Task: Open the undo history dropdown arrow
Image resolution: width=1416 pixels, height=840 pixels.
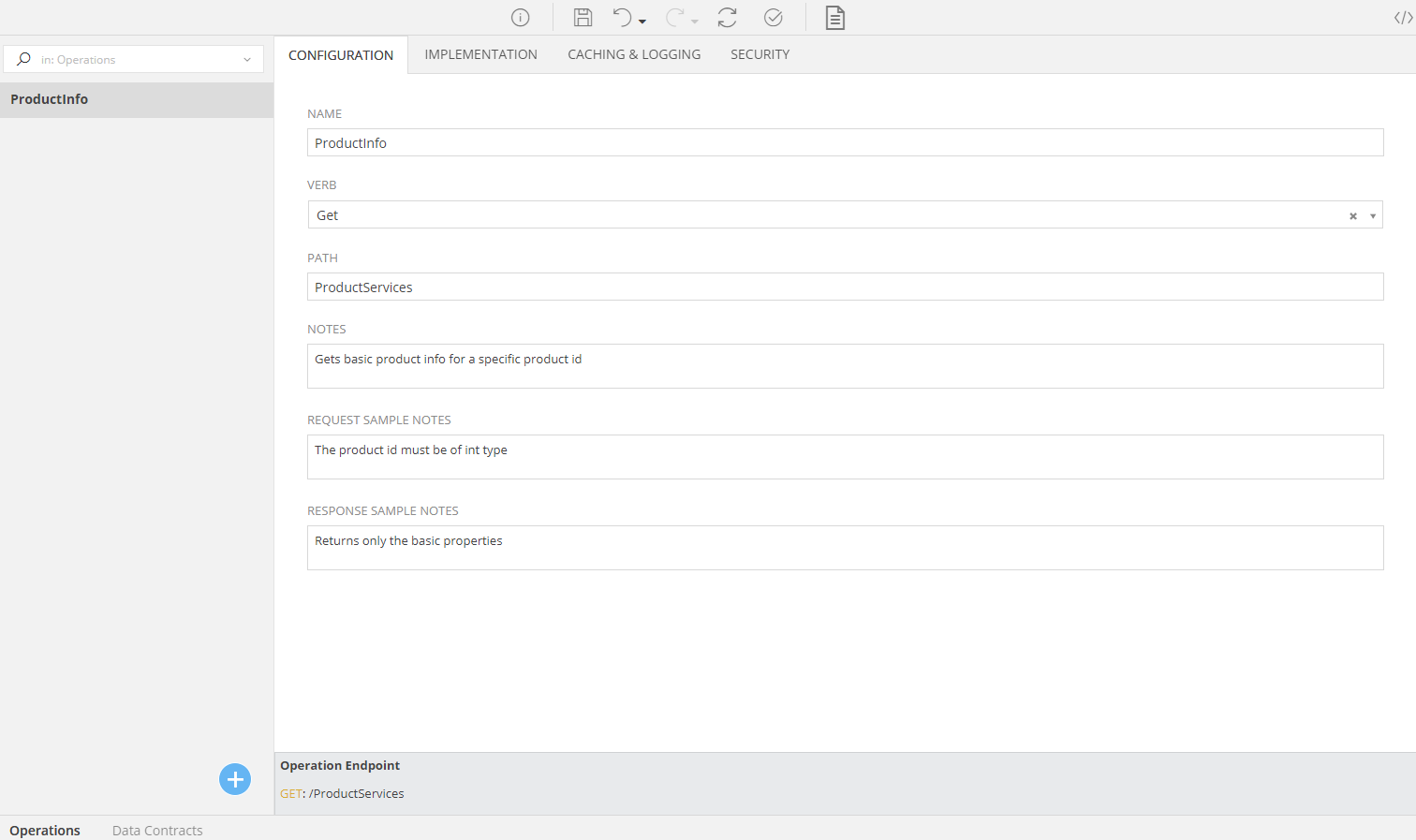Action: pos(642,22)
